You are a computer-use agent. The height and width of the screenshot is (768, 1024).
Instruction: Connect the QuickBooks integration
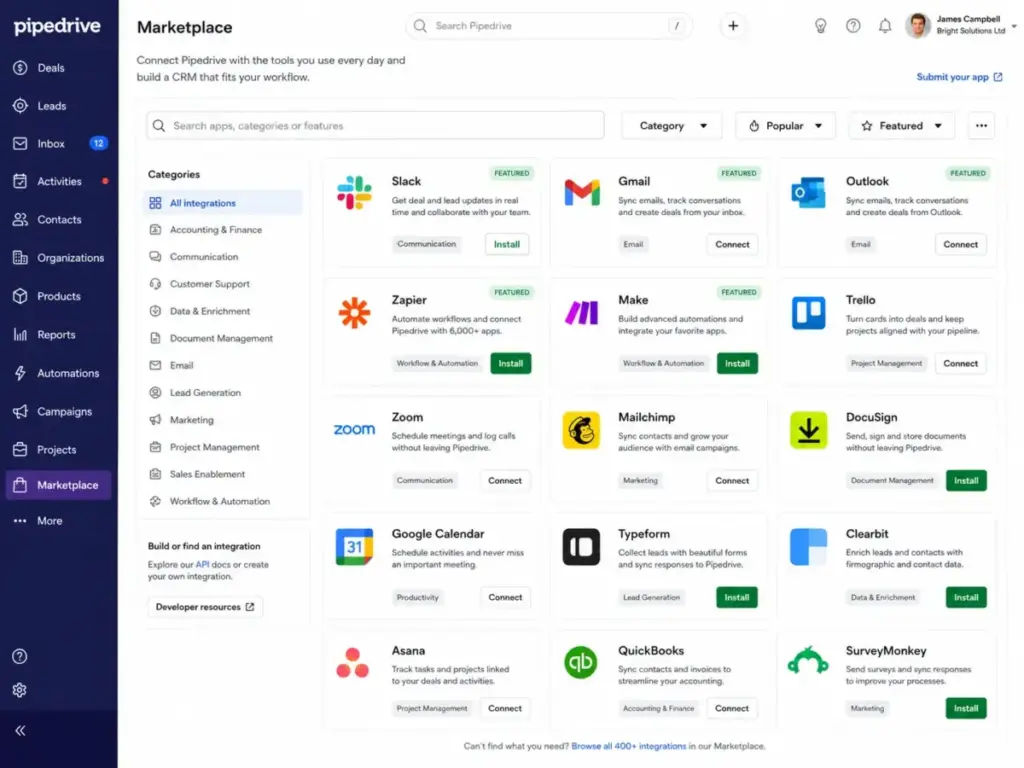tap(731, 709)
